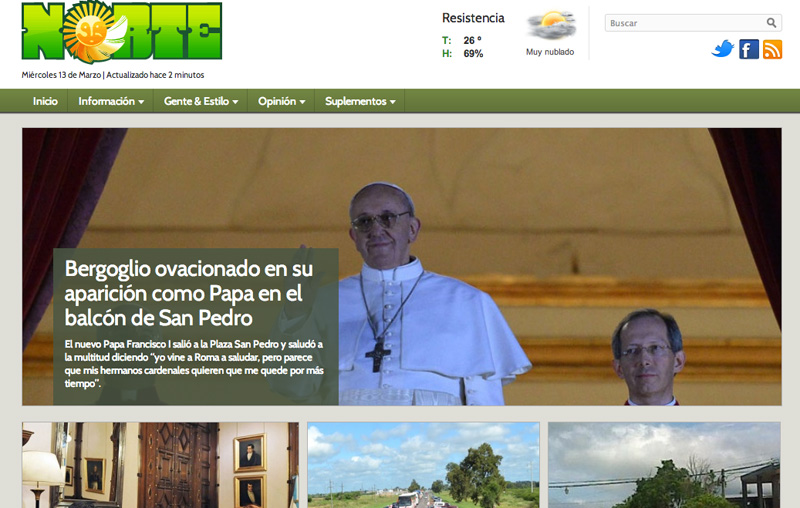Subscribe via the orange RSS icon
The width and height of the screenshot is (800, 508).
tap(772, 49)
